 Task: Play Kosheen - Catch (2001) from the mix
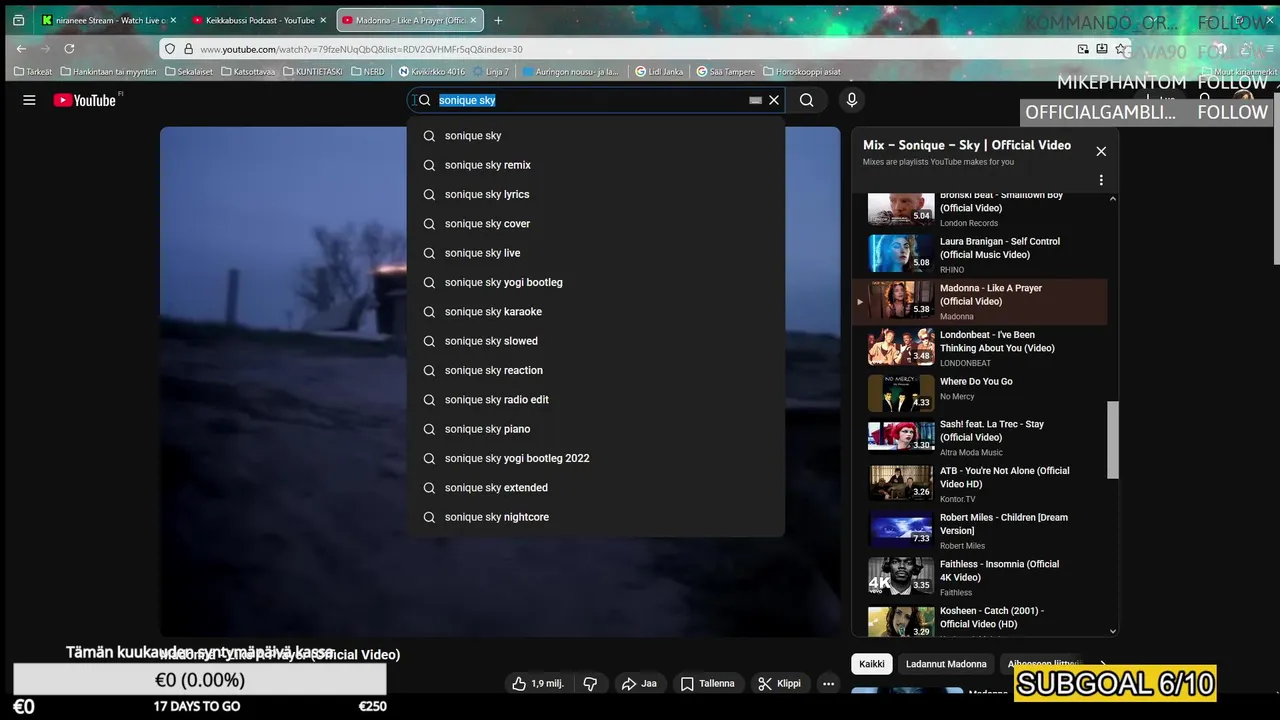(x=980, y=620)
